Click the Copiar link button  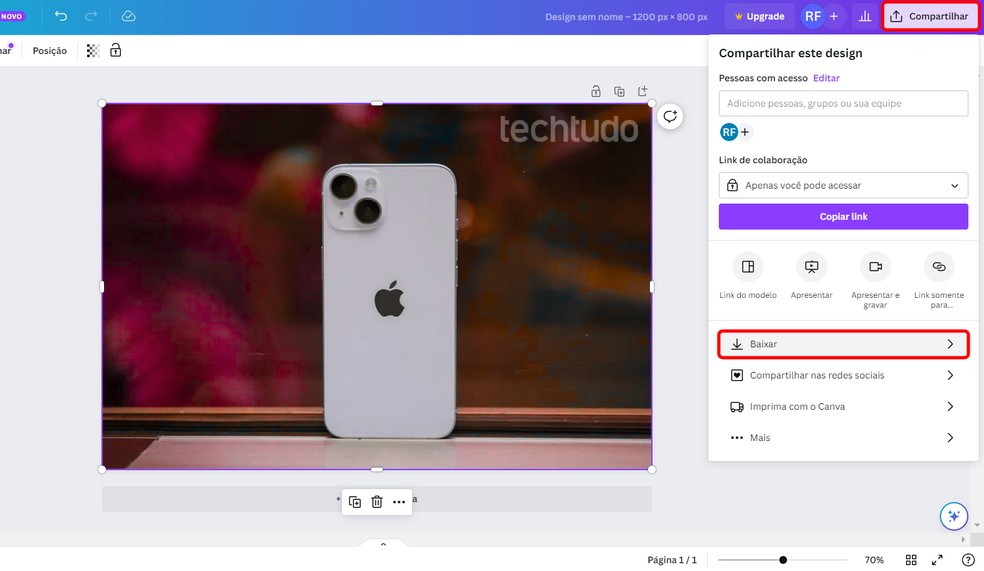pyautogui.click(x=843, y=216)
